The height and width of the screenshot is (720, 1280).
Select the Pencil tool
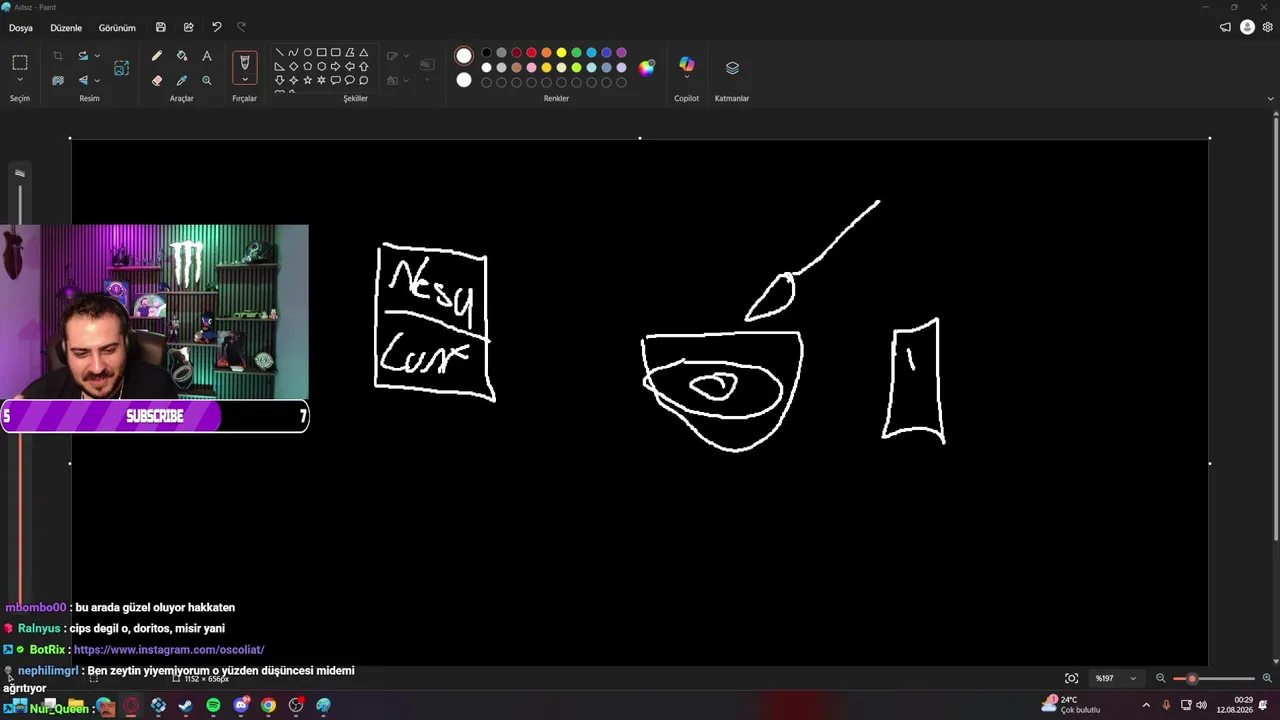(x=157, y=56)
